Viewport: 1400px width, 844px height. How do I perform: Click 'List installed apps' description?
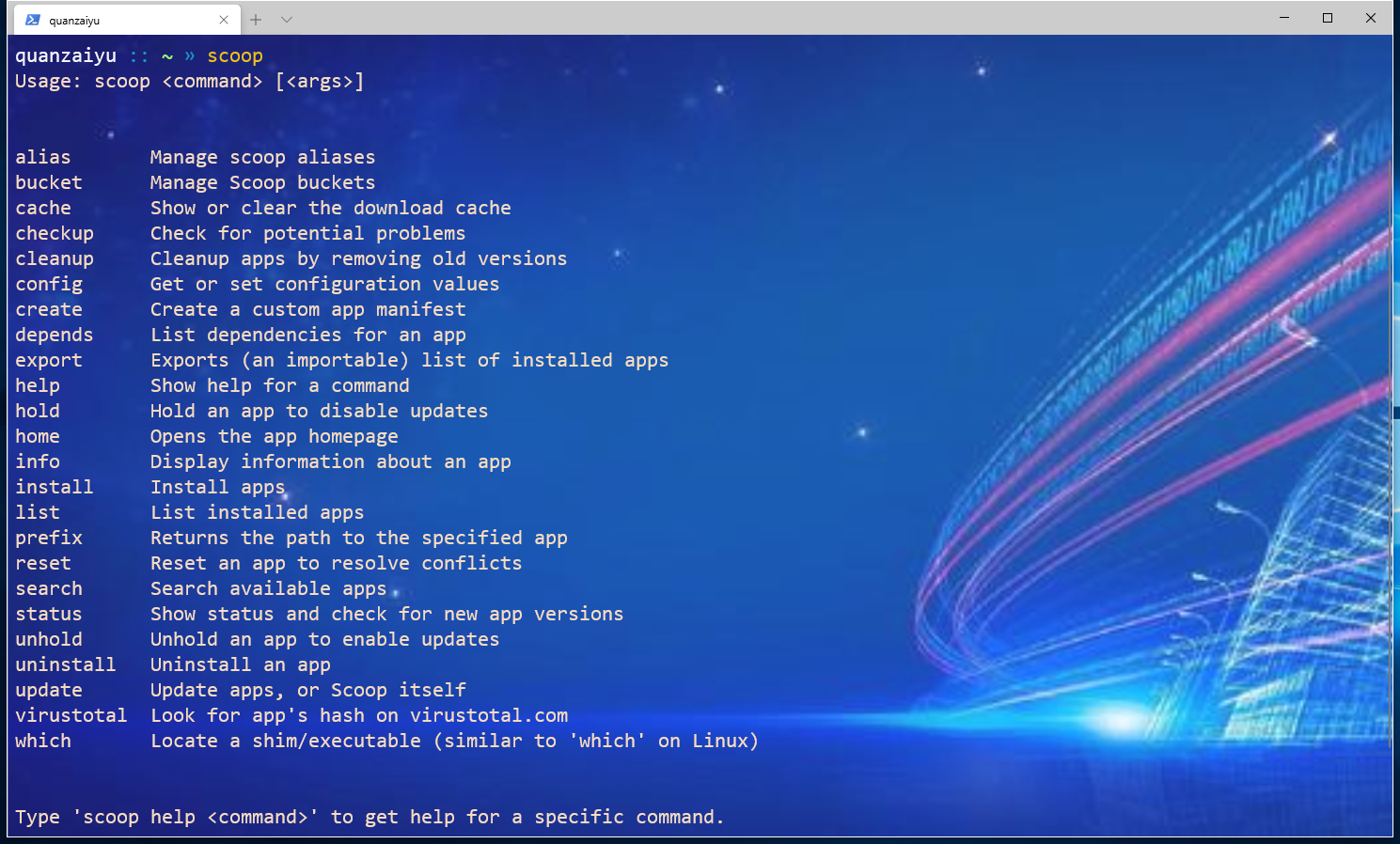tap(258, 512)
